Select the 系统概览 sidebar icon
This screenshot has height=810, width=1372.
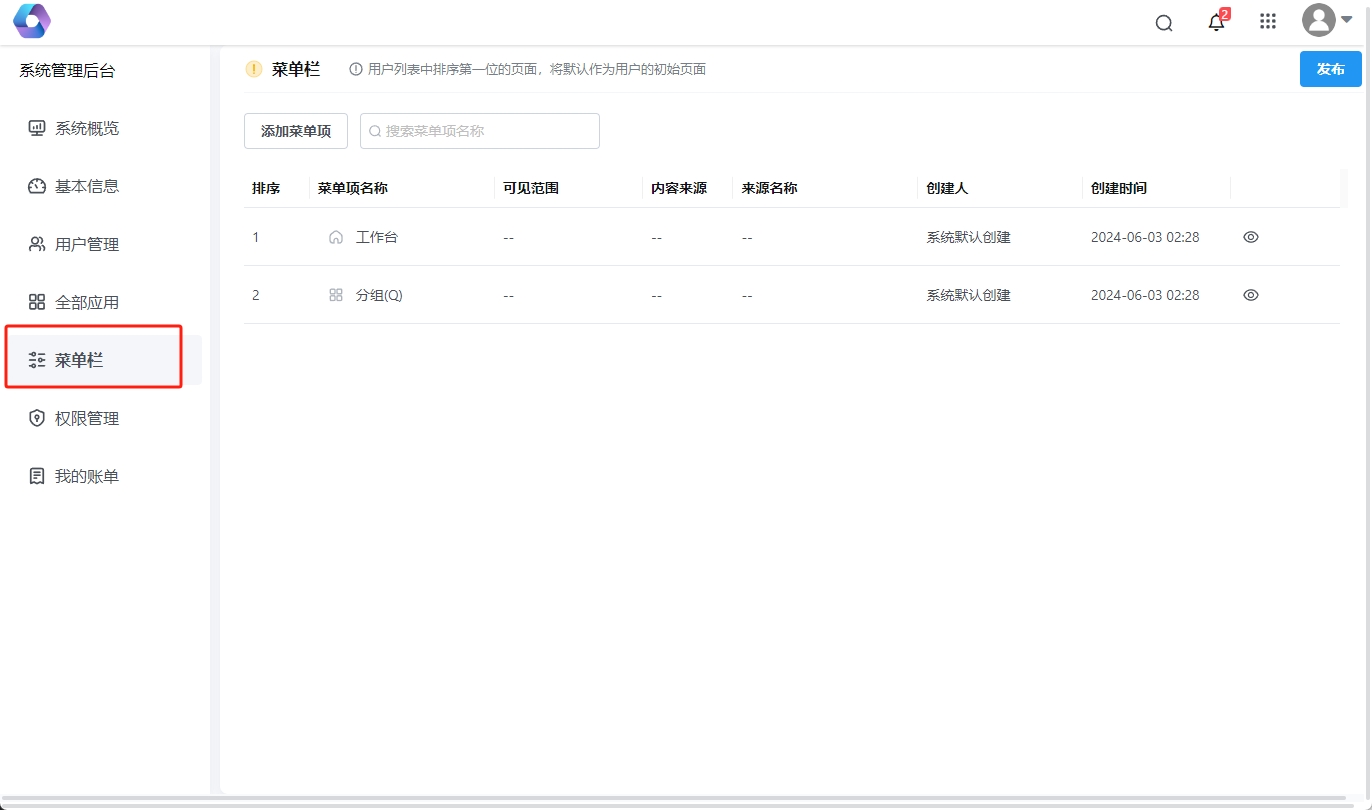(35, 128)
